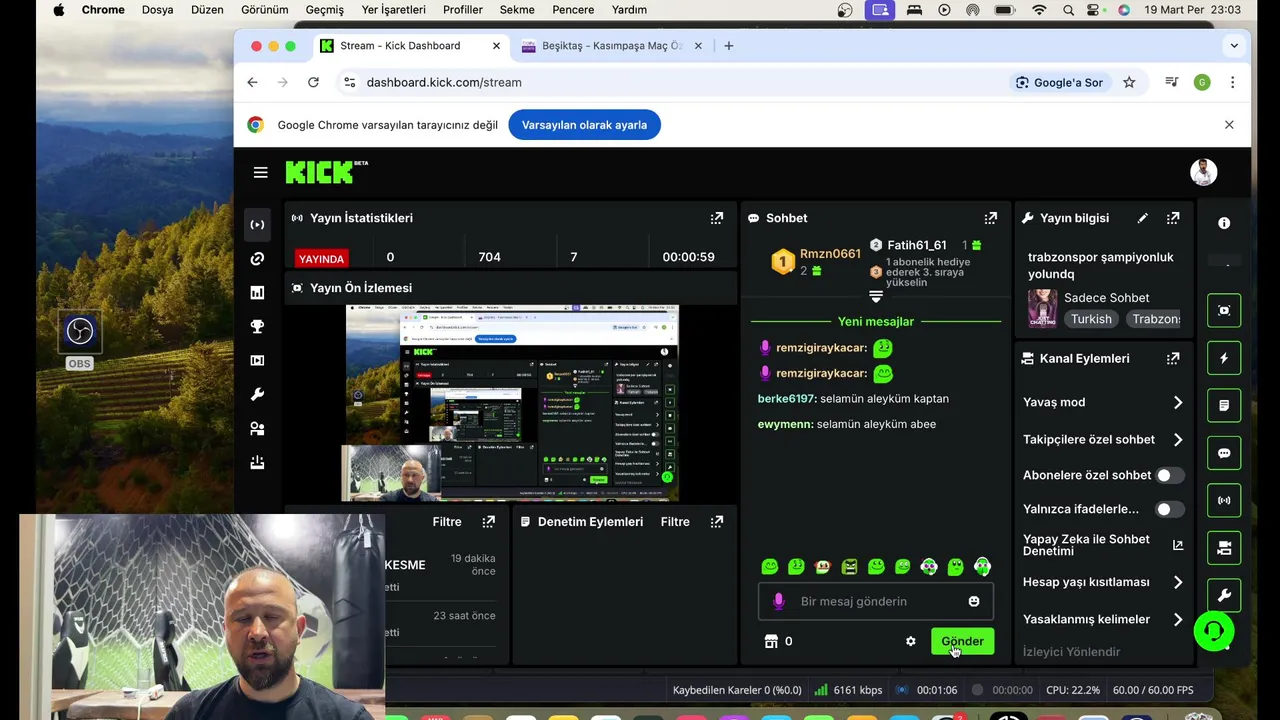Edit Yayın bilgisi with pencil icon
Image resolution: width=1280 pixels, height=720 pixels.
pos(1143,218)
